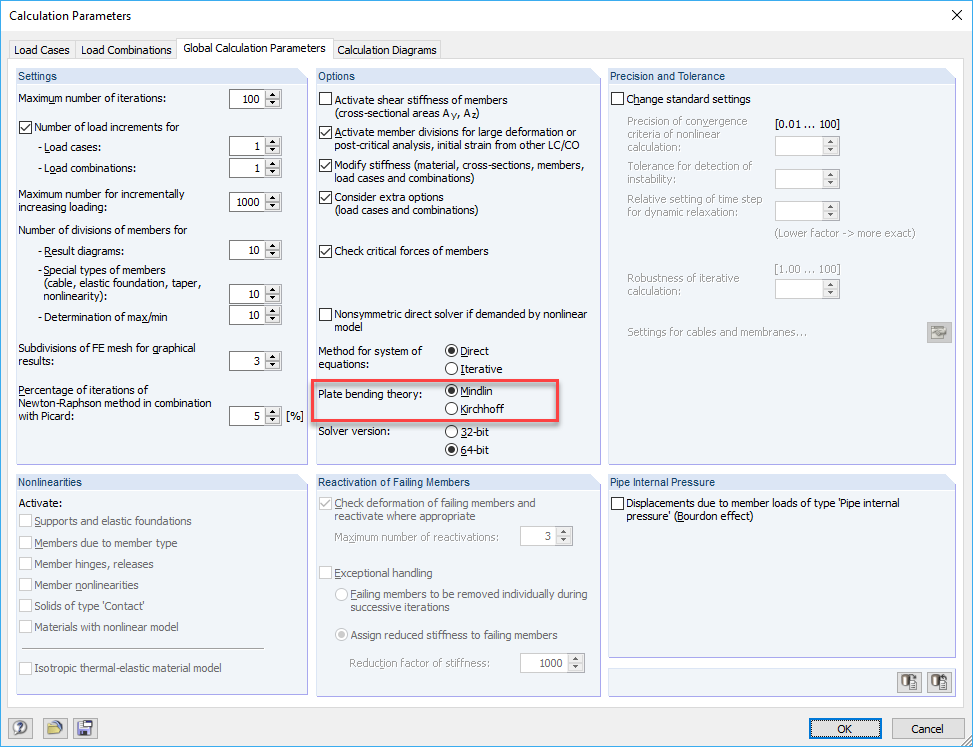Image resolution: width=973 pixels, height=747 pixels.
Task: Open the help icon at bottom left
Action: tap(20, 727)
